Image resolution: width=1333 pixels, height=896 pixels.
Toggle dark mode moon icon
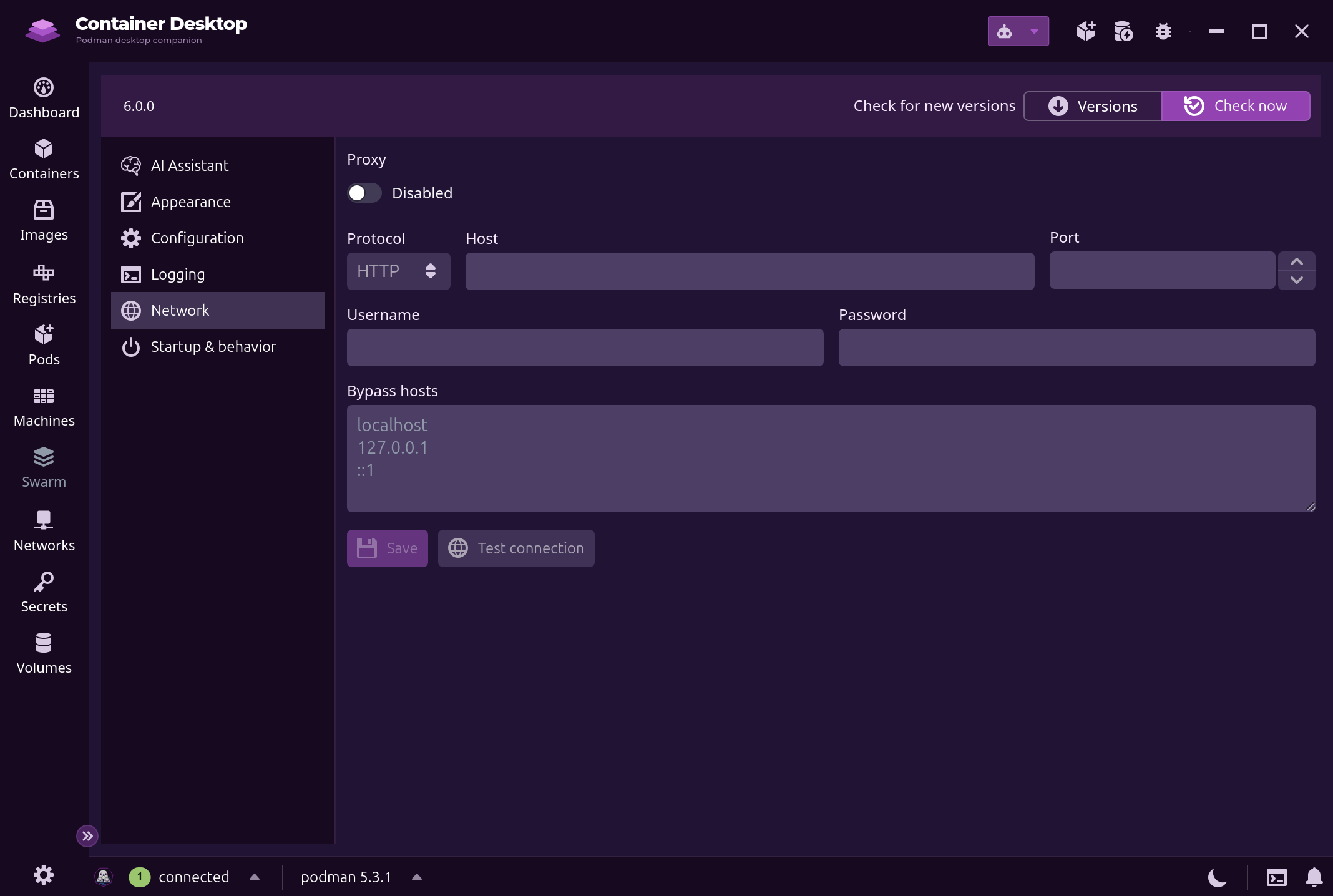(x=1217, y=877)
